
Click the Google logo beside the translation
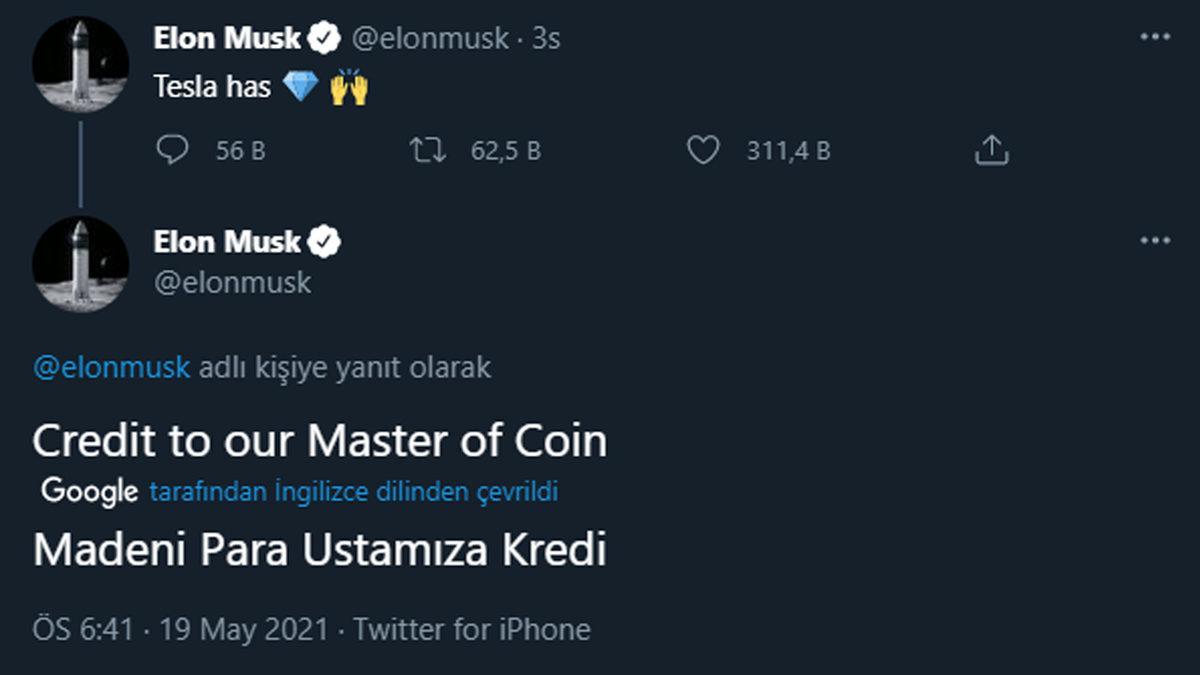(89, 492)
